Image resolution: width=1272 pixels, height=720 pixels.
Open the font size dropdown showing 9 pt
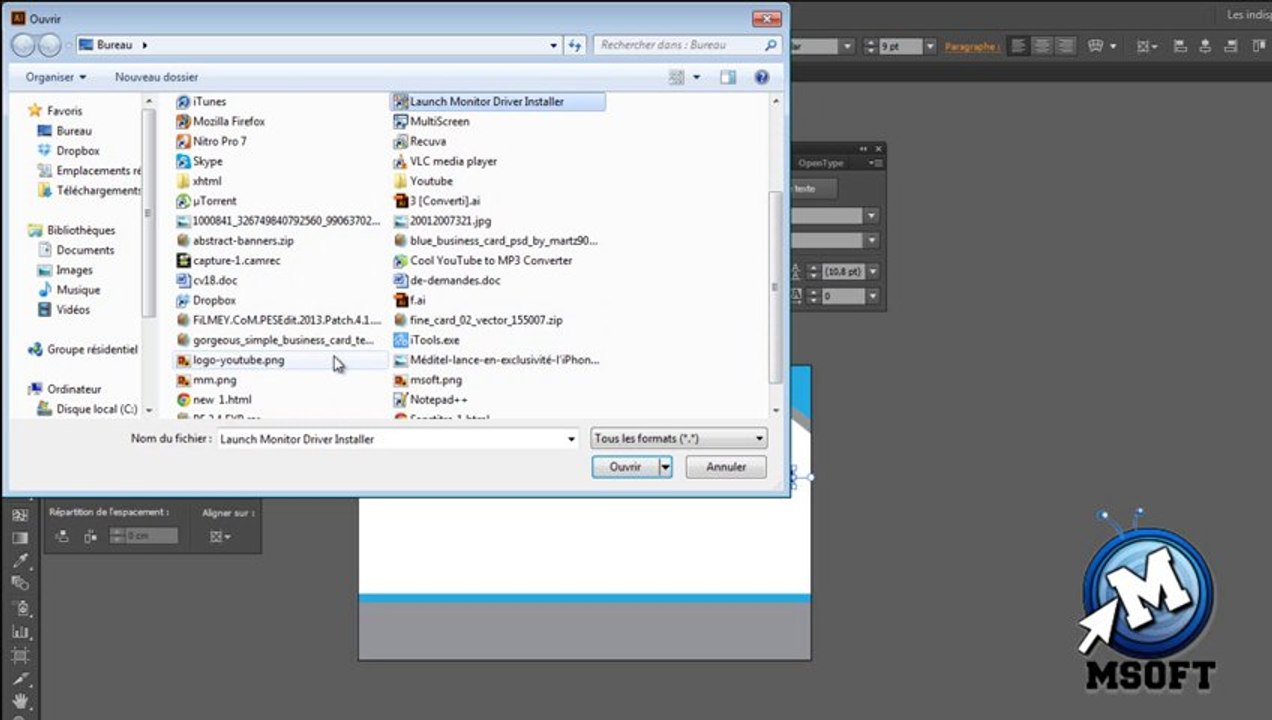[929, 46]
